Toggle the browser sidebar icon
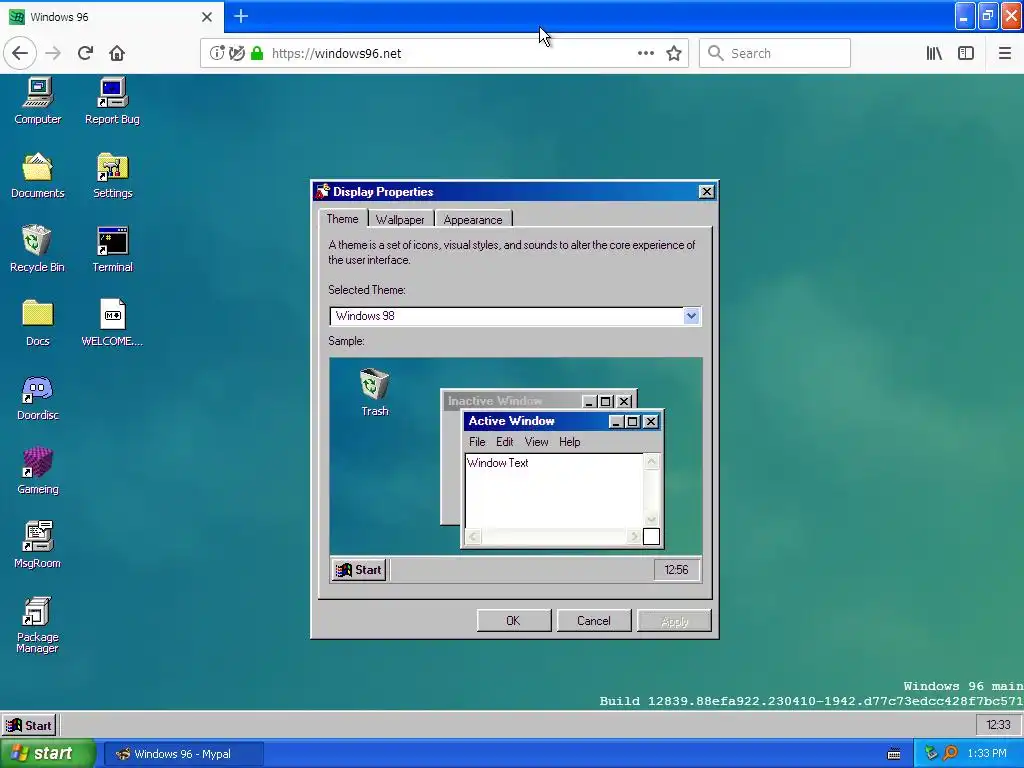1024x768 pixels. pos(966,54)
